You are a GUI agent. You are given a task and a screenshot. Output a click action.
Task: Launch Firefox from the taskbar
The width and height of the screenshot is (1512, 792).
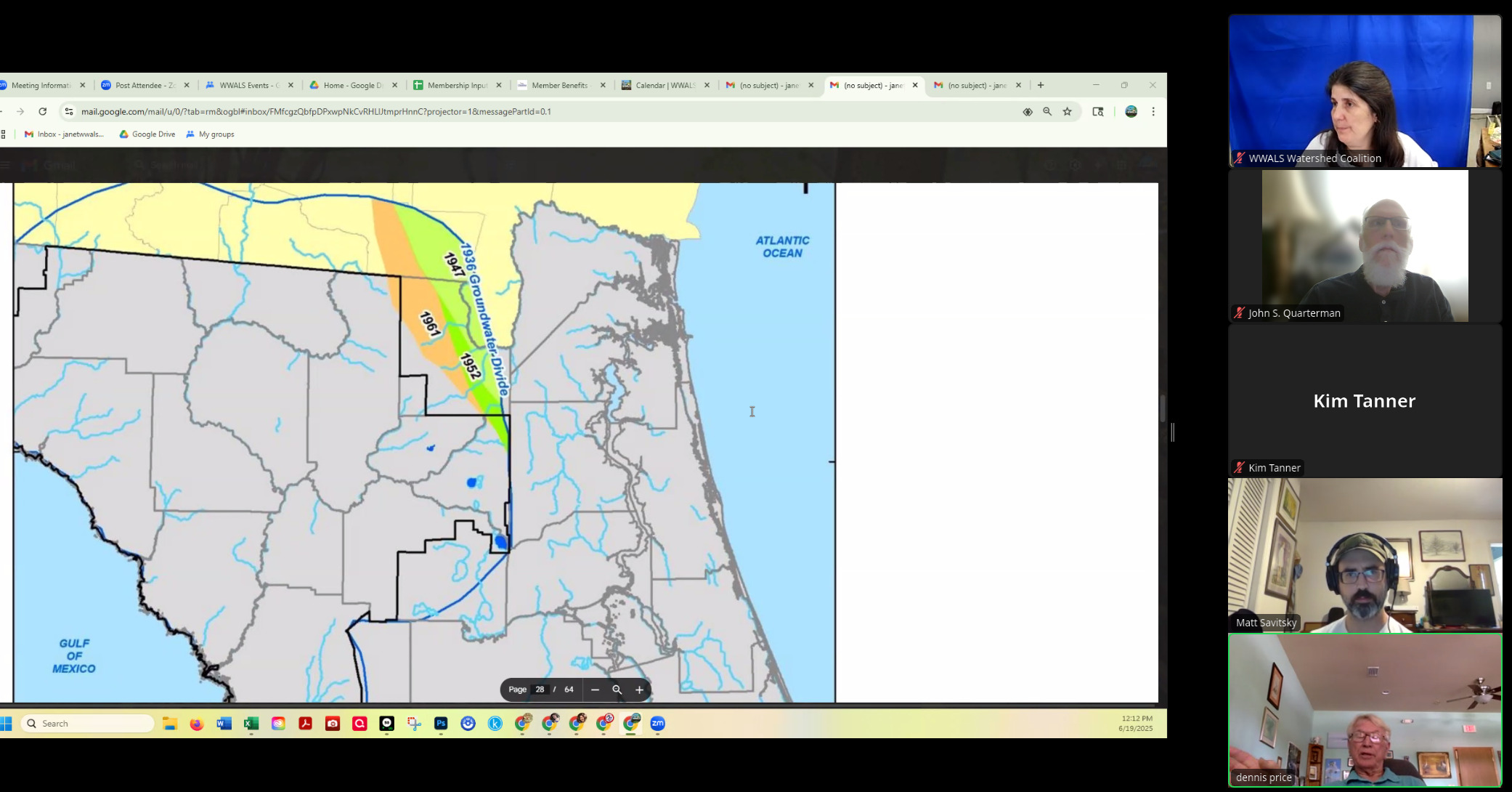(197, 723)
